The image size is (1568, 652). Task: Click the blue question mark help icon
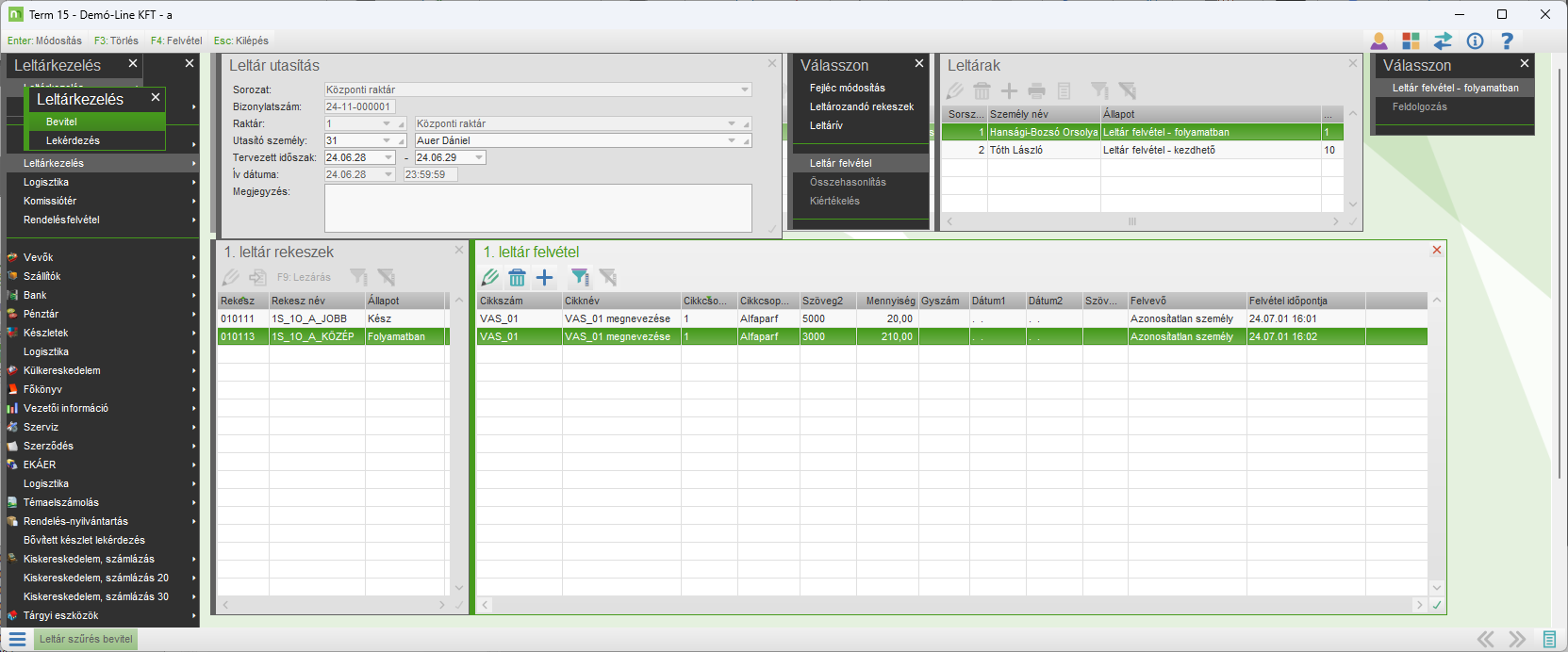point(1507,41)
